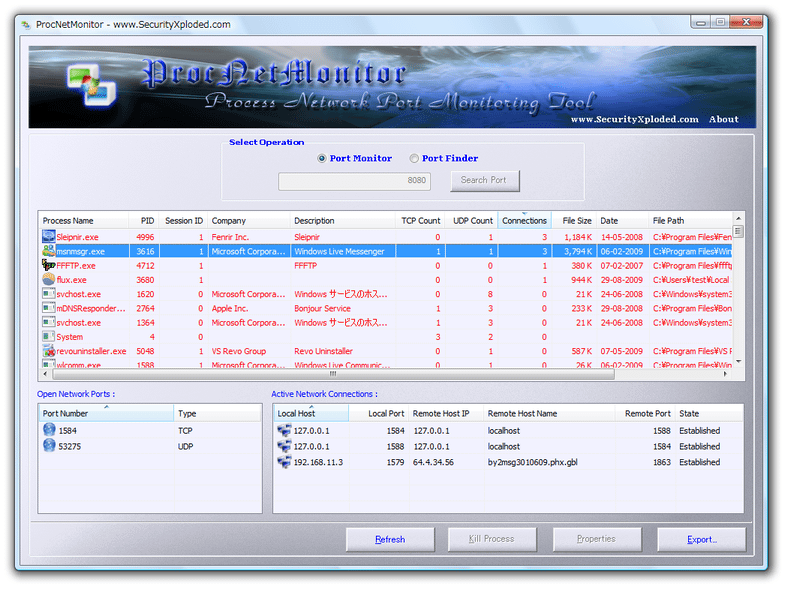This screenshot has height=589, width=785.
Task: Select the UDP type cell
Action: pos(185,446)
